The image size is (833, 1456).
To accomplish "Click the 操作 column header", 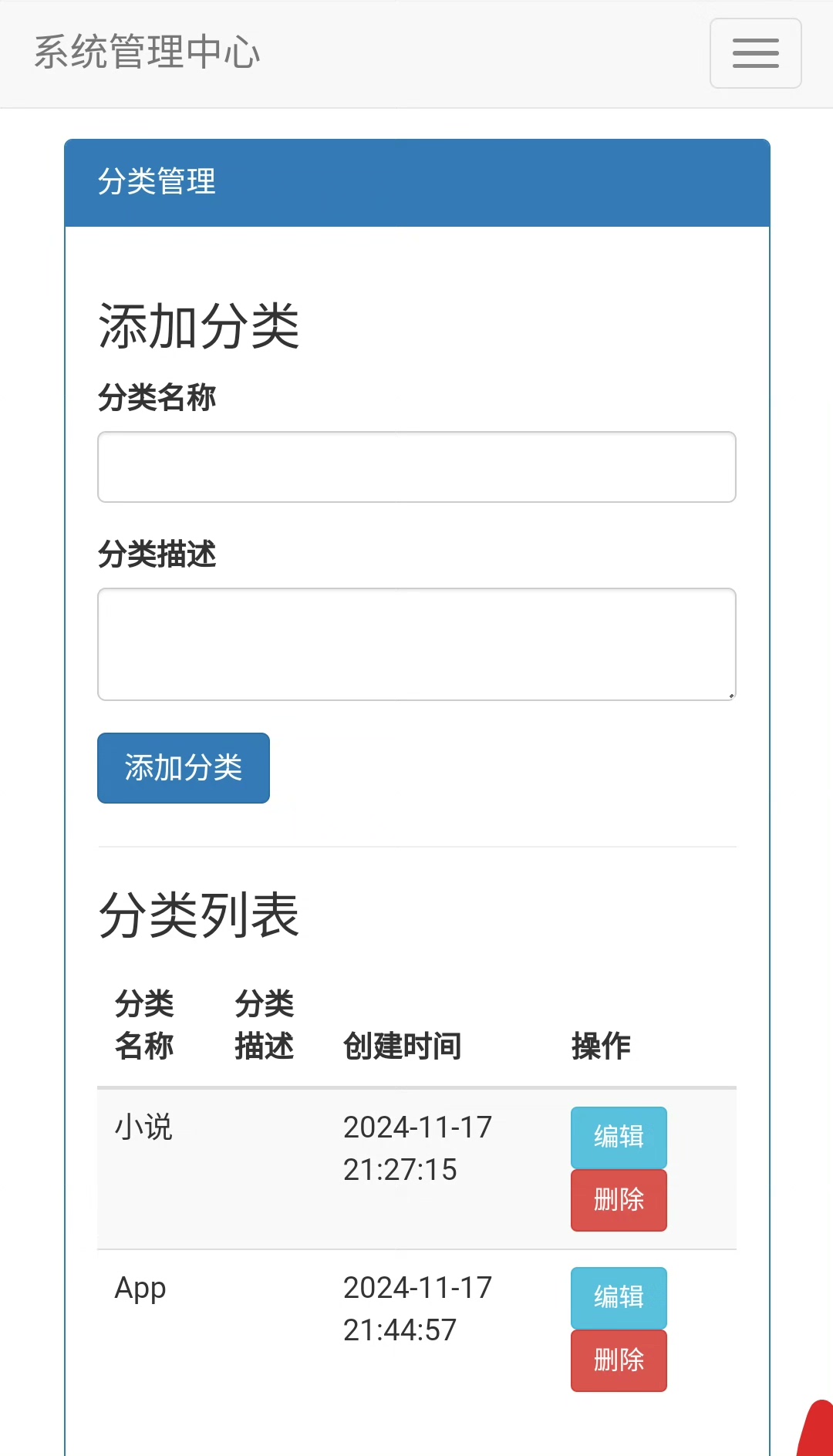I will tap(601, 1046).
